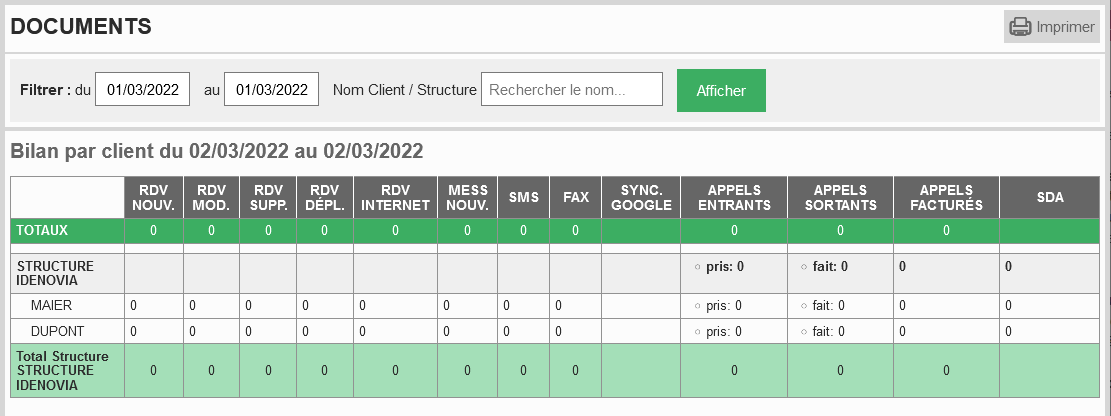Screen dimensions: 1111x416
Task: Click the green Afficher button
Action: (721, 90)
